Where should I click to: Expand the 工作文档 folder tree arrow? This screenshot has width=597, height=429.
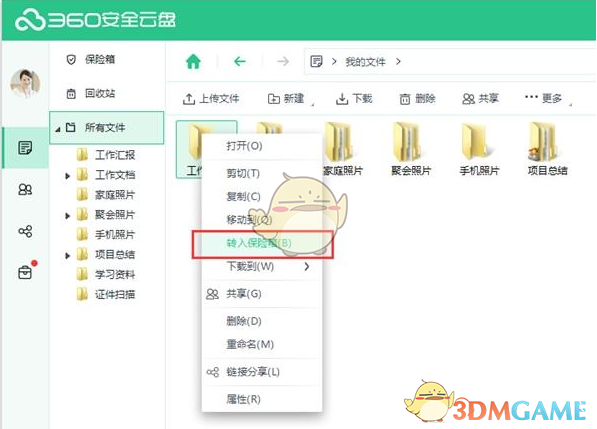67,176
